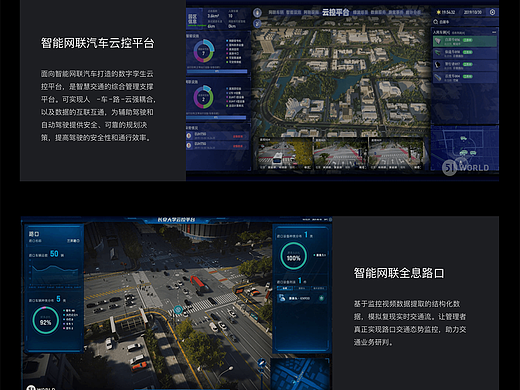Click the donut chart showing value 2
Screen dimensions: 520x390
pyautogui.click(x=203, y=97)
